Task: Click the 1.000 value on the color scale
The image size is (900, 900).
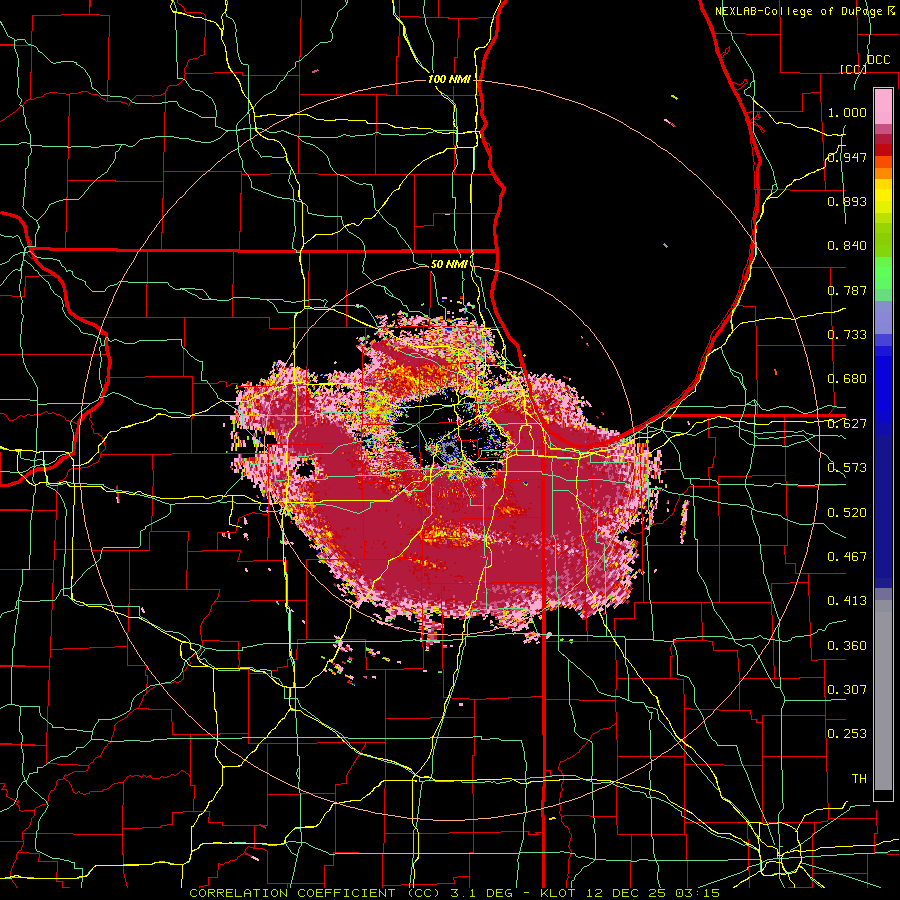Action: (847, 112)
